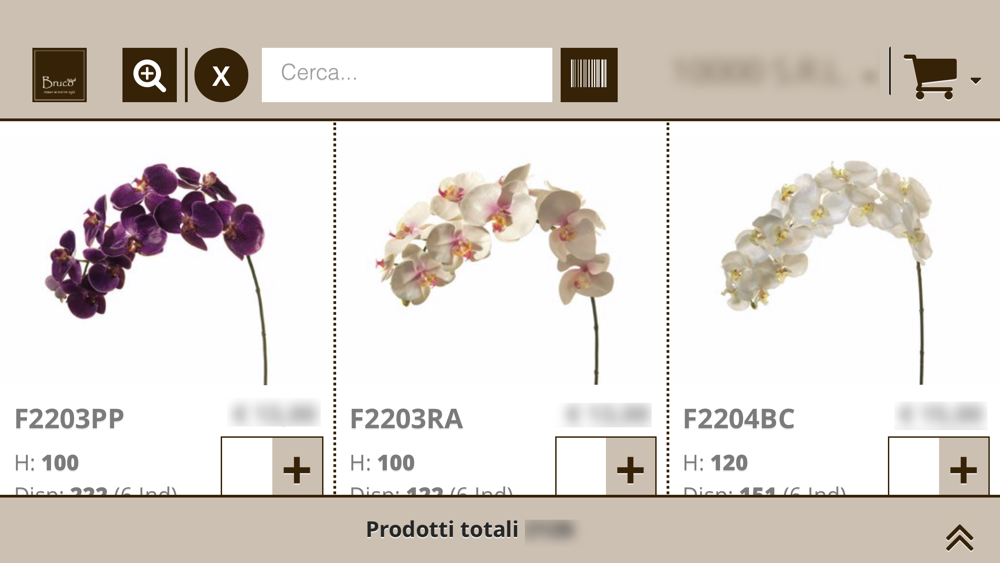Clear search with the round X button

click(221, 75)
